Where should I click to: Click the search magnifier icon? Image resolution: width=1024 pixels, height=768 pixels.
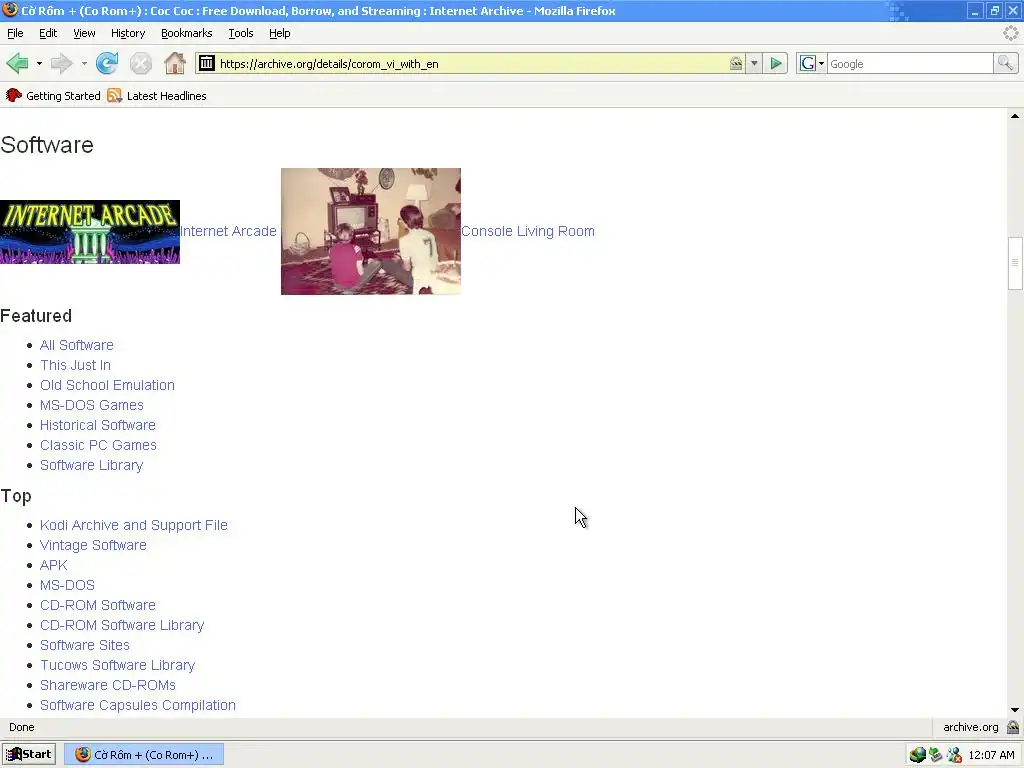click(1005, 63)
